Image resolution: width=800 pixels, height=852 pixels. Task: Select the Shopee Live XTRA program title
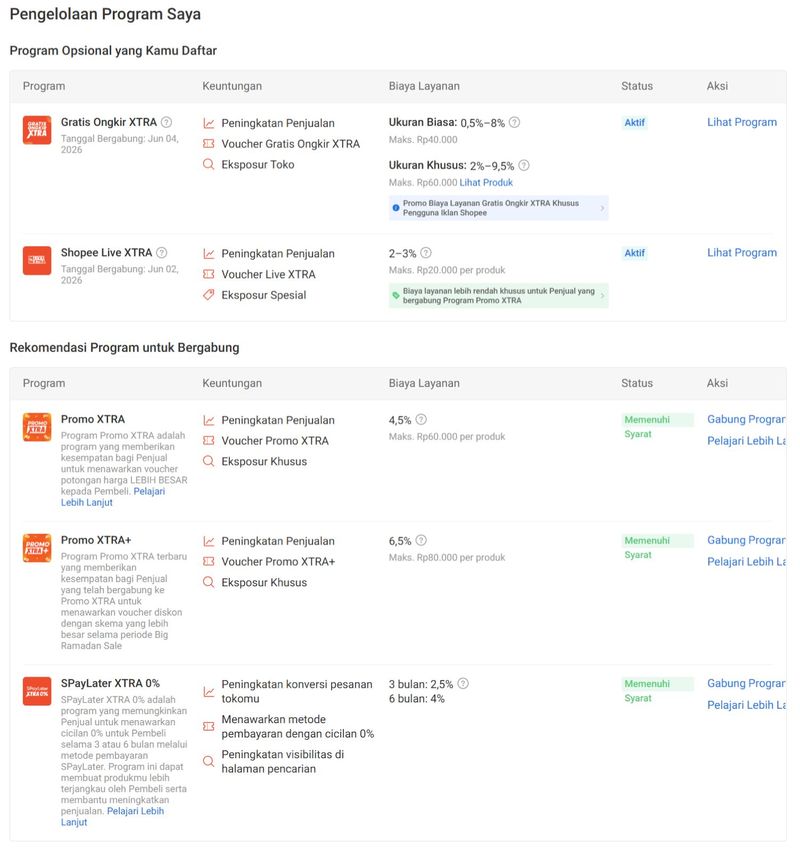coord(107,253)
